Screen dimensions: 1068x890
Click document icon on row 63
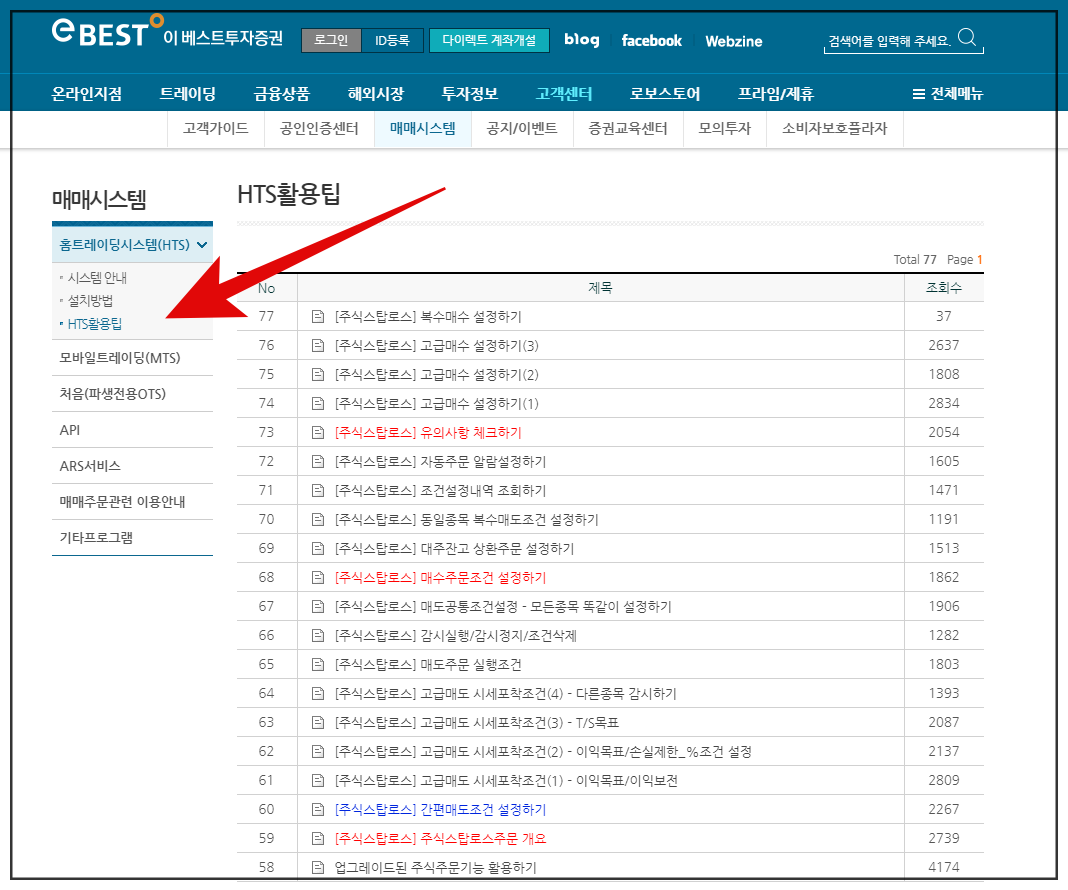tap(317, 722)
